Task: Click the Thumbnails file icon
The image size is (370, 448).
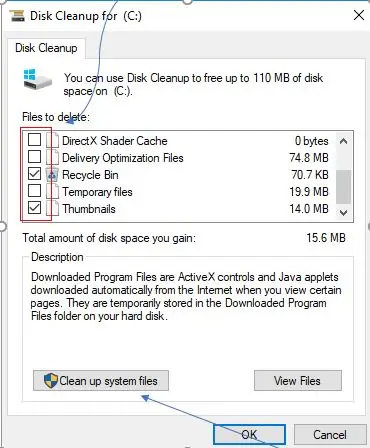Action: click(52, 209)
